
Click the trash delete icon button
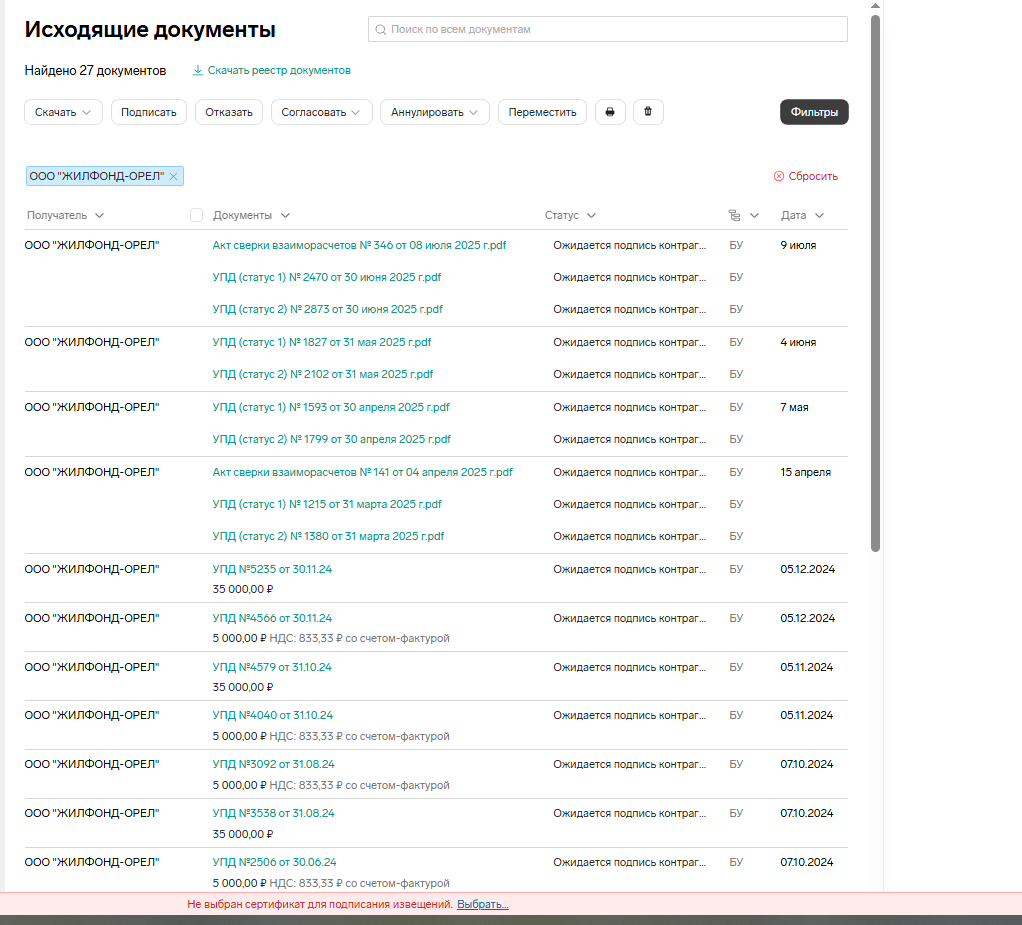pyautogui.click(x=648, y=112)
